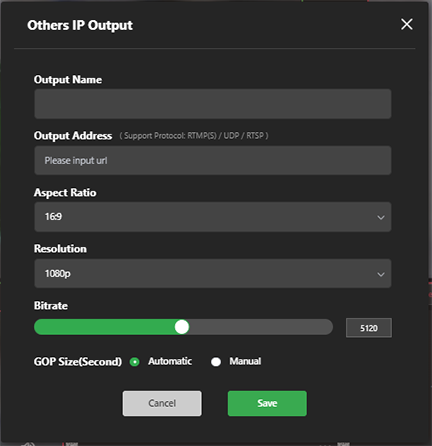Select Manual GOP size radio button
The width and height of the screenshot is (432, 446).
[x=216, y=362]
